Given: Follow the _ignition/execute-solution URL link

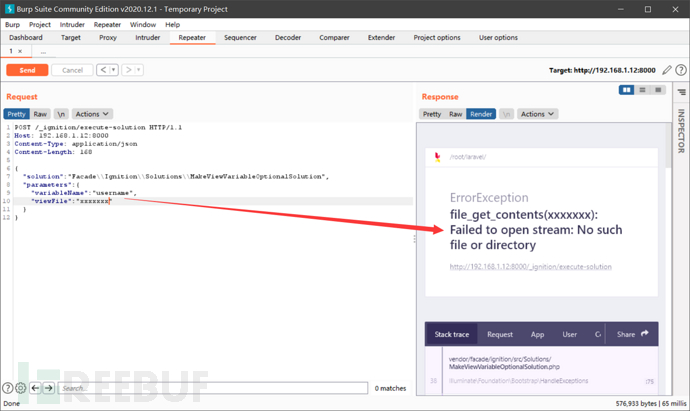Looking at the screenshot, I should click(530, 267).
